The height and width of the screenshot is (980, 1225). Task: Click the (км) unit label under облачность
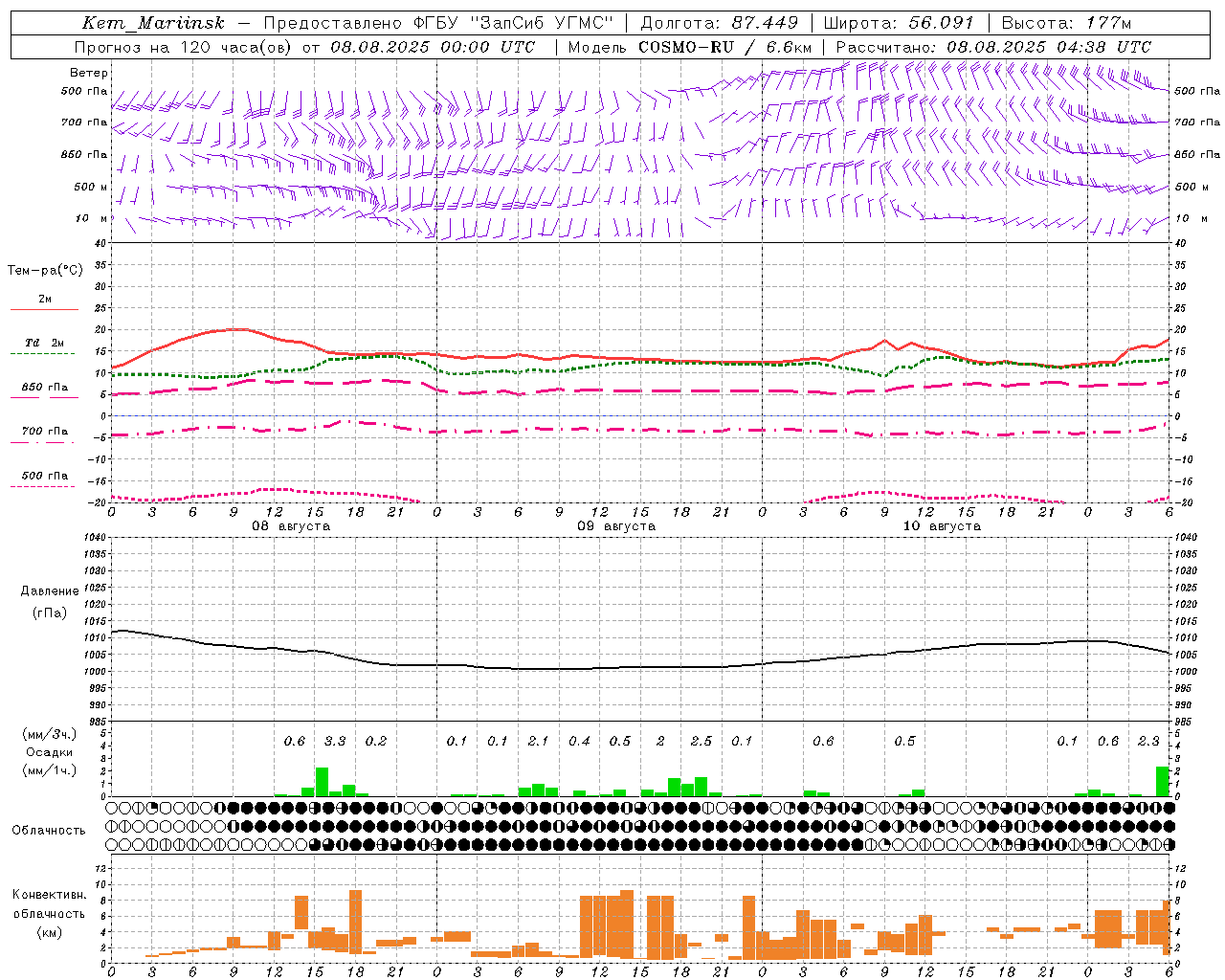[x=49, y=932]
